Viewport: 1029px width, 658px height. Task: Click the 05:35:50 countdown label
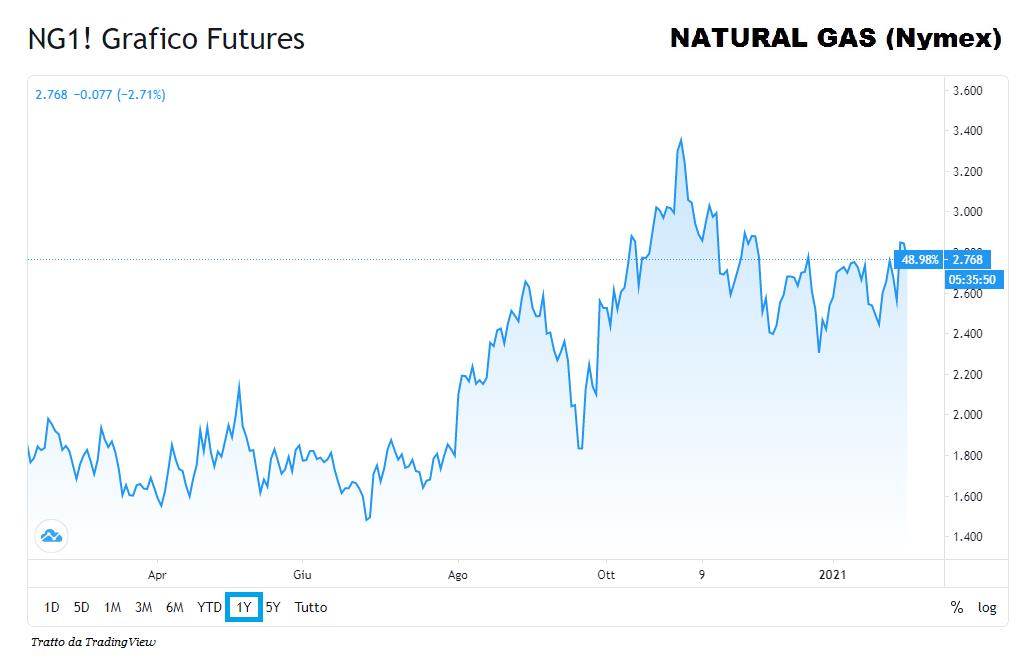pos(972,280)
